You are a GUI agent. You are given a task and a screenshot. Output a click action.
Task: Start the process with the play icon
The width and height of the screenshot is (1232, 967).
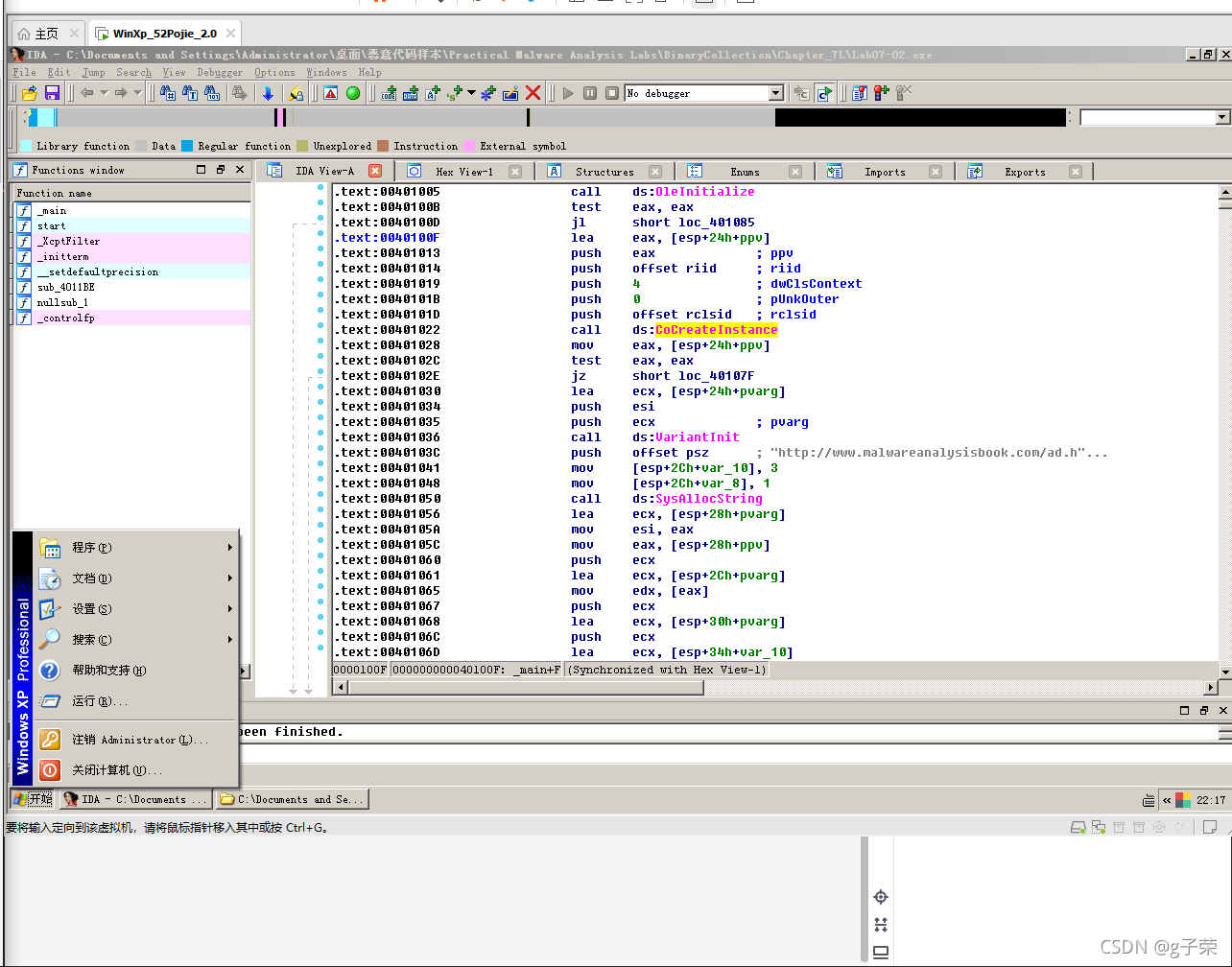tap(568, 93)
